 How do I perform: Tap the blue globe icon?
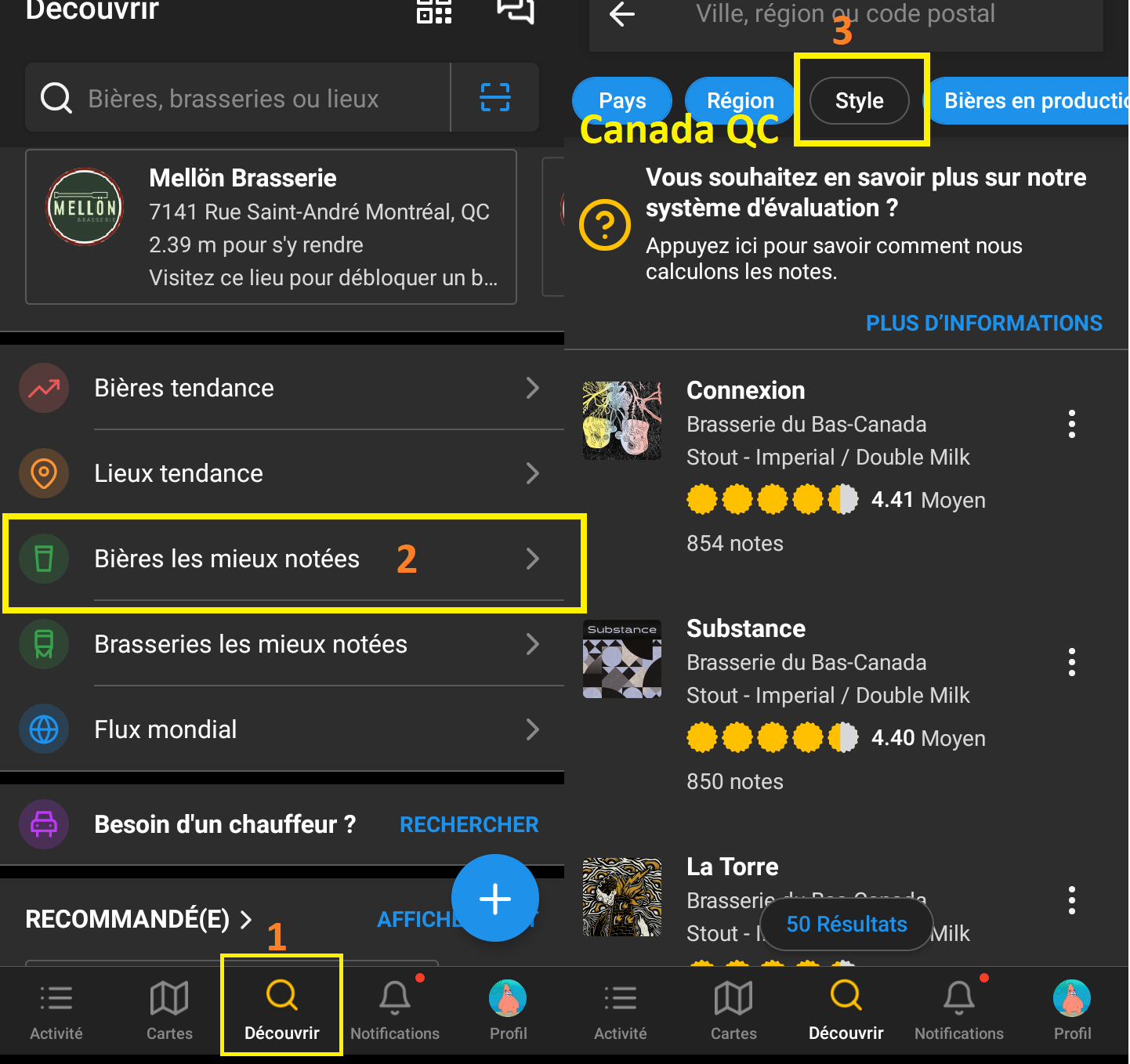pyautogui.click(x=44, y=729)
